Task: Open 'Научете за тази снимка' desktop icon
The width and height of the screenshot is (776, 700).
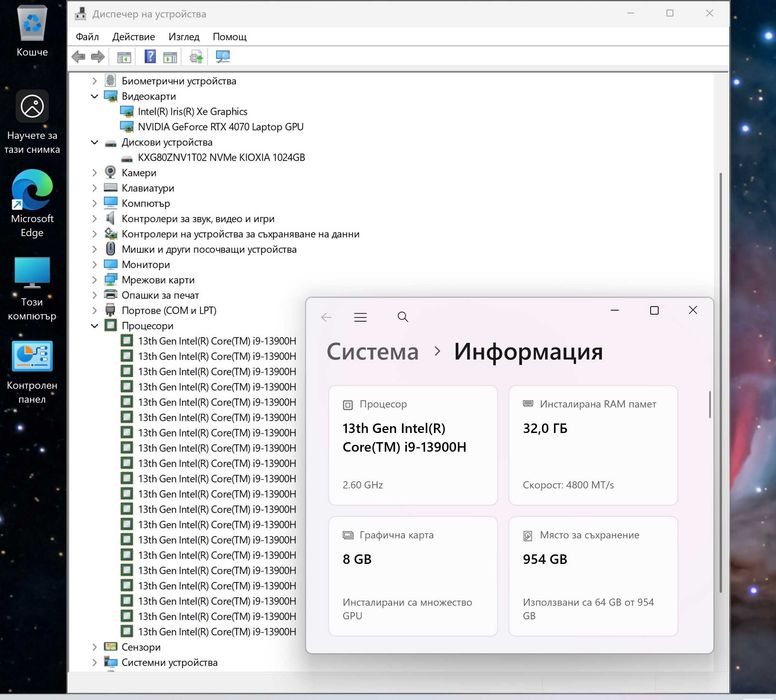Action: click(x=32, y=122)
